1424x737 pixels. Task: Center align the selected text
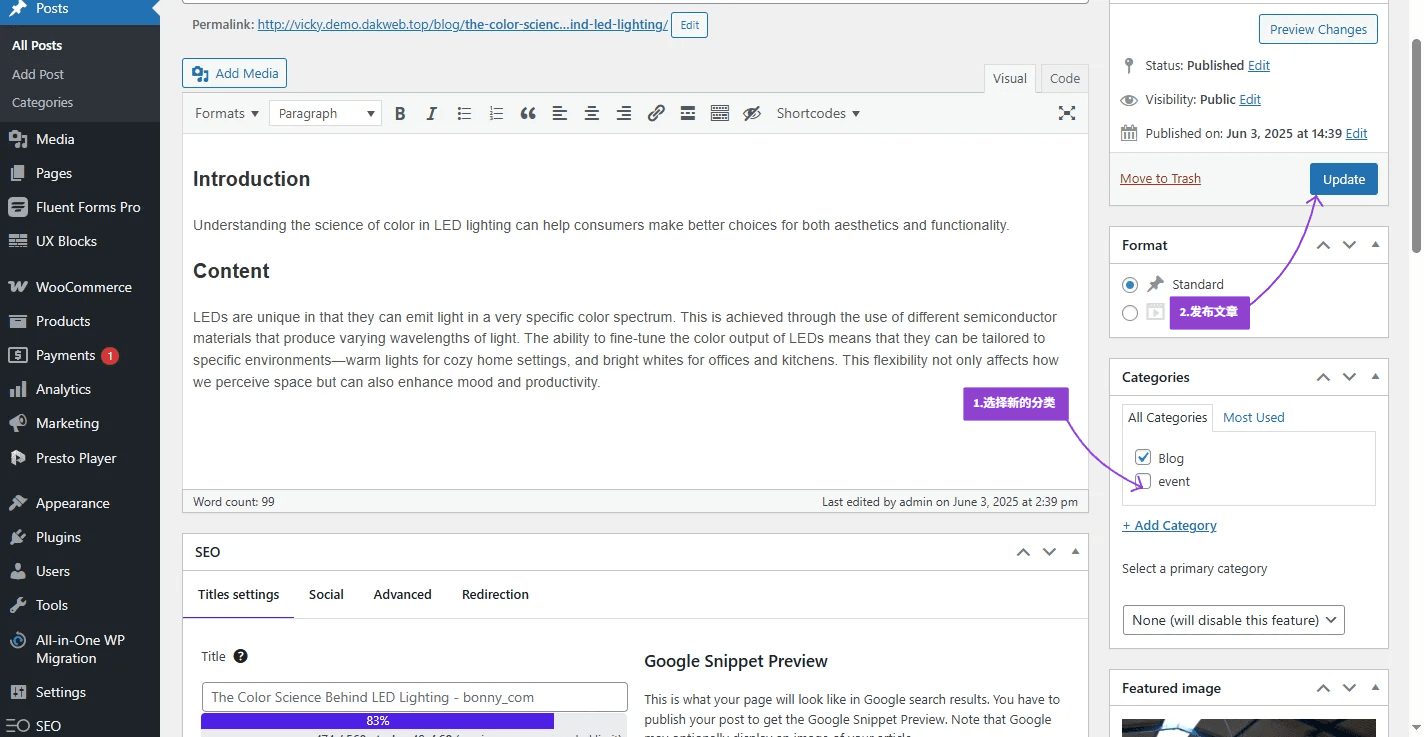[592, 114]
